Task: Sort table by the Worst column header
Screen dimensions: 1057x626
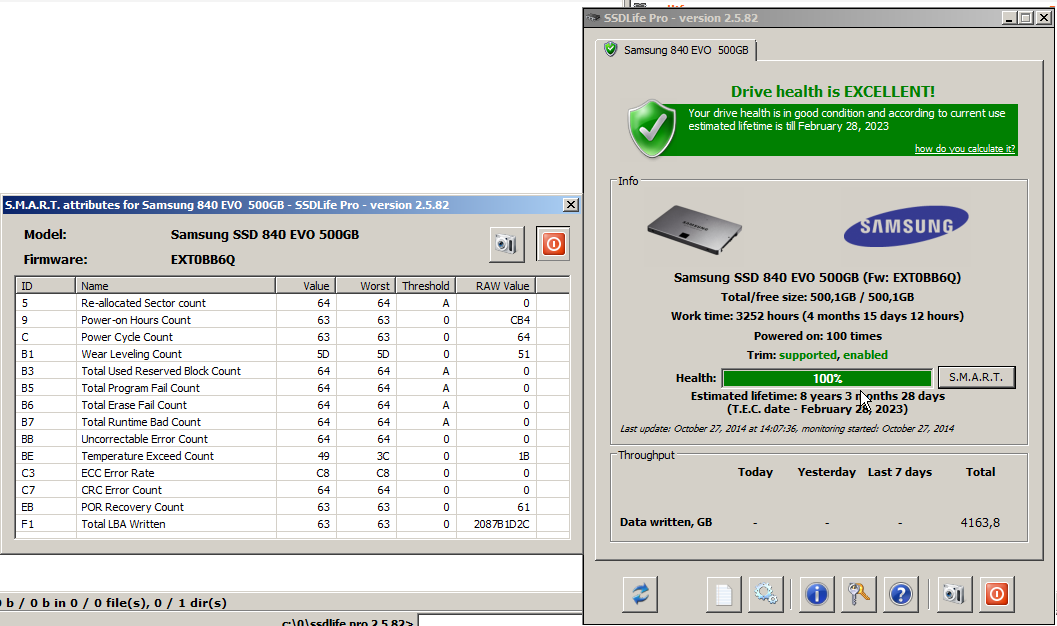Action: click(365, 286)
